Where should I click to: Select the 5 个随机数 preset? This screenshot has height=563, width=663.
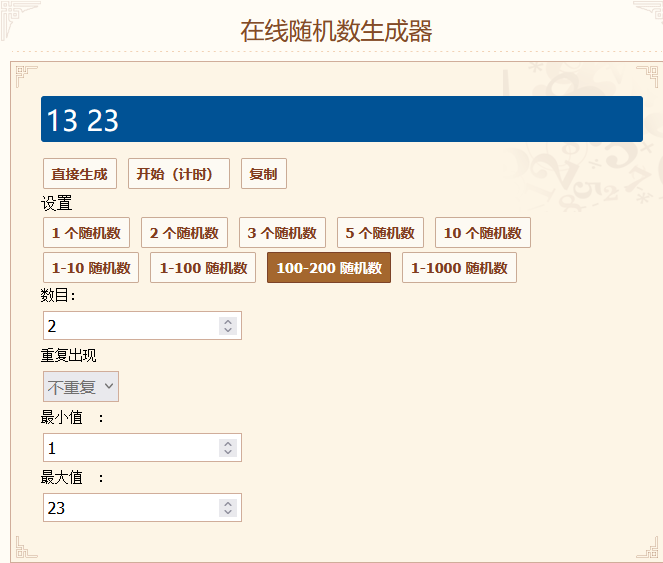tap(380, 233)
